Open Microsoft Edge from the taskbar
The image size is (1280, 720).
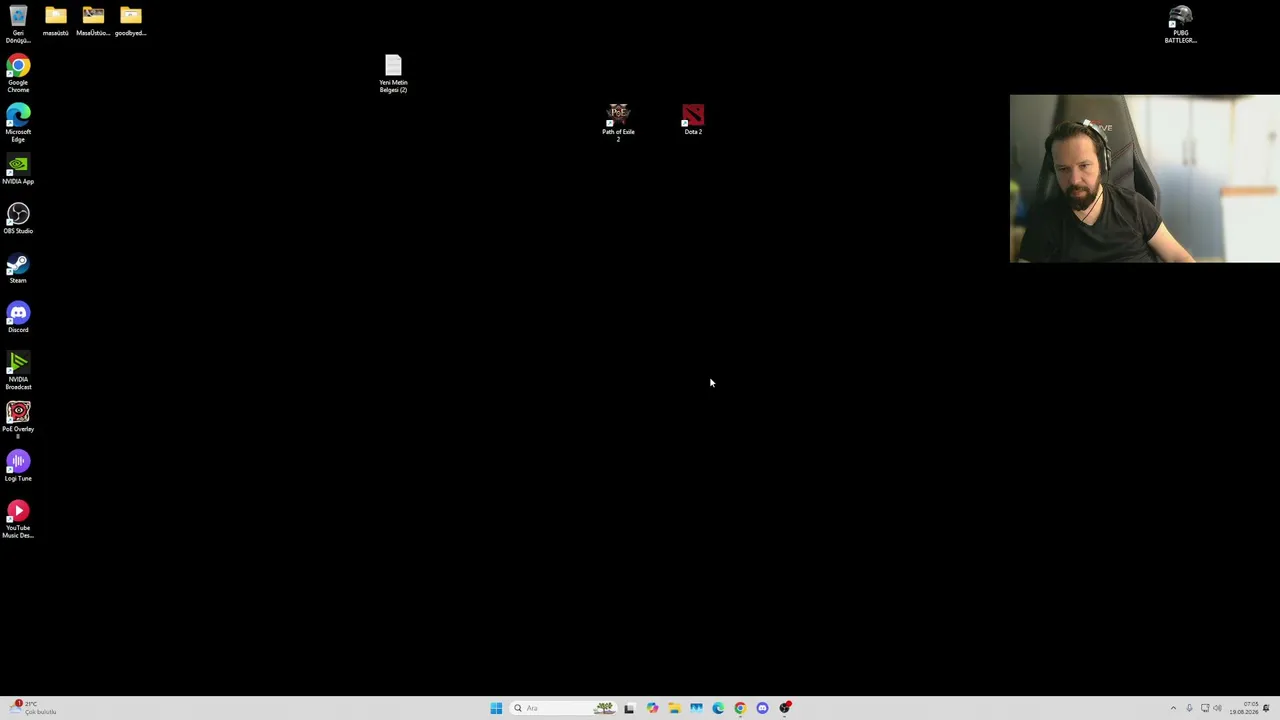pyautogui.click(x=718, y=708)
